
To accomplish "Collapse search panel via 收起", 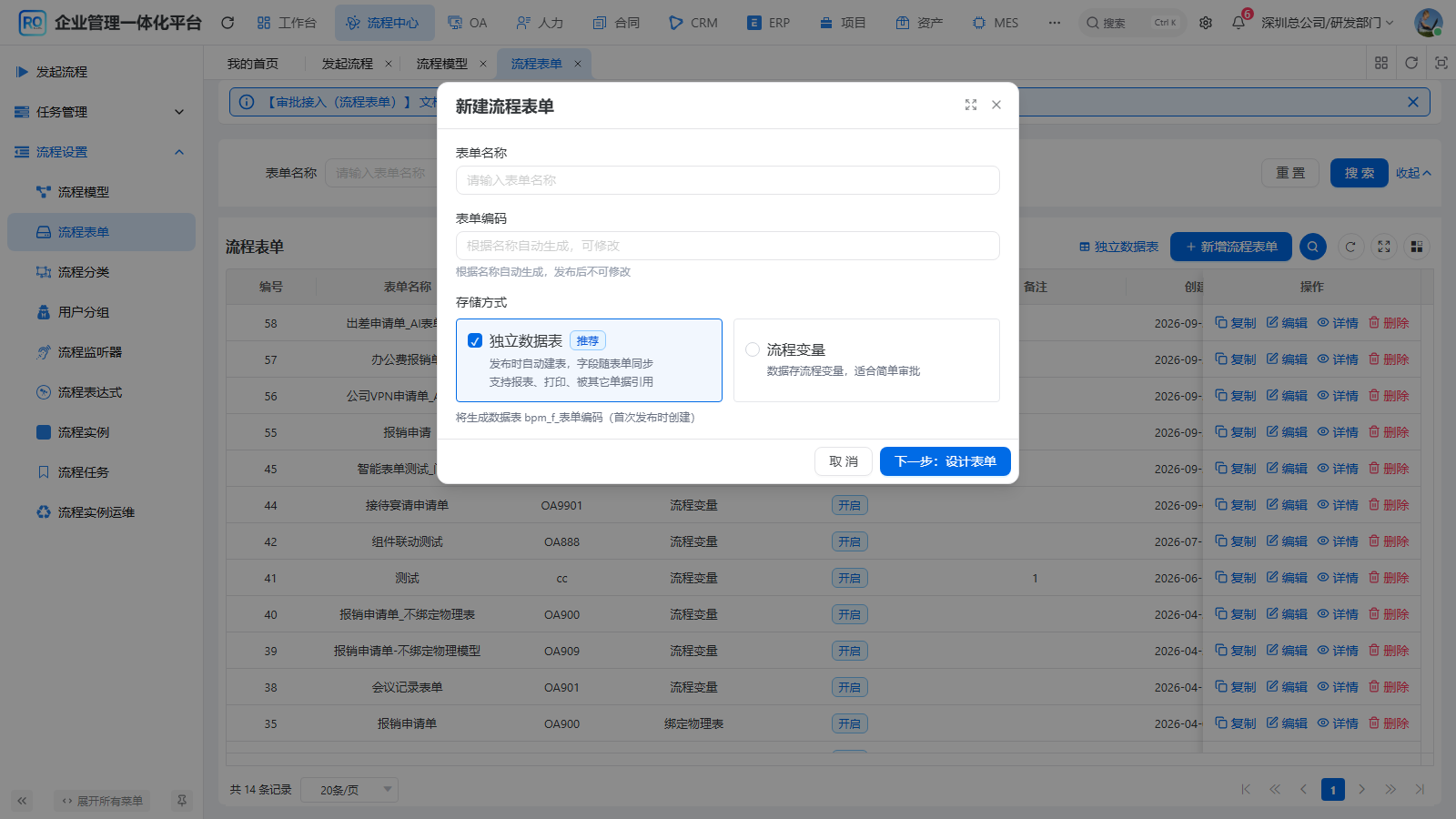I will [1413, 173].
